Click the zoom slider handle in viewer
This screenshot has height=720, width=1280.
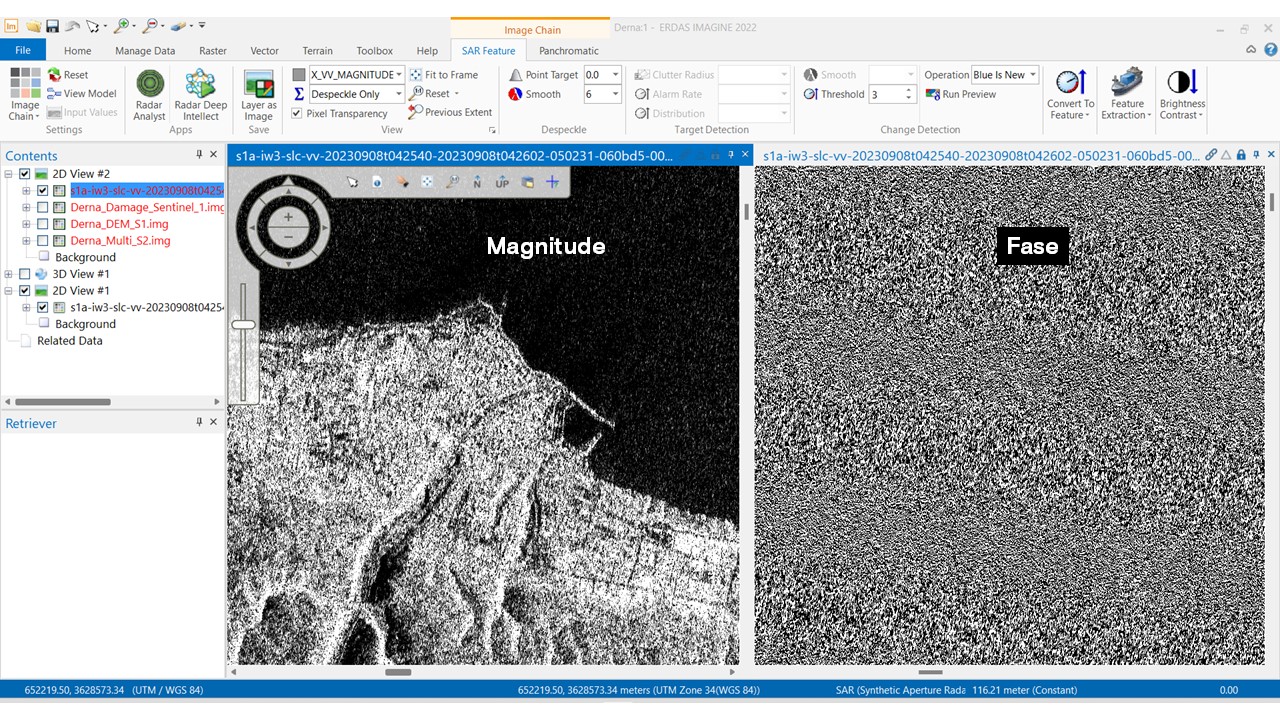tap(243, 324)
